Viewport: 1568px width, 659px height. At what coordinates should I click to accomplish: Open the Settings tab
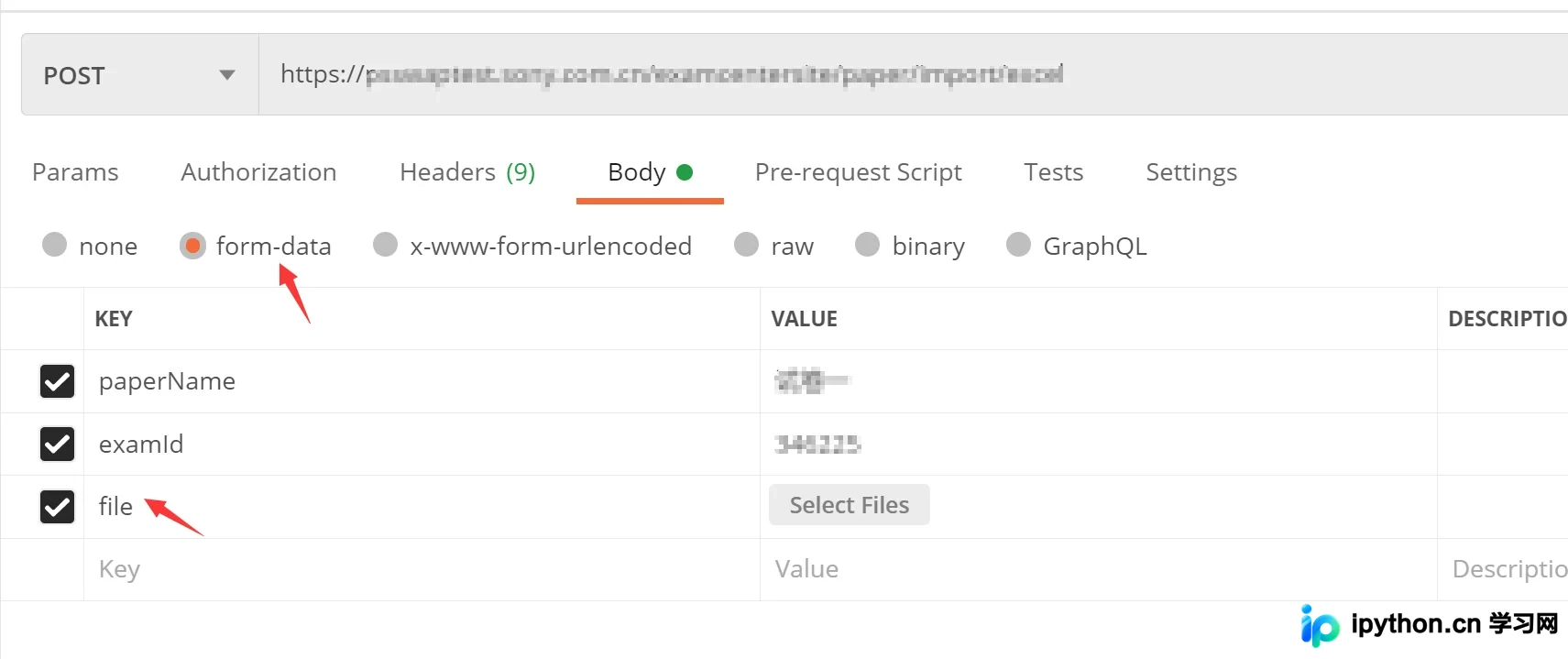1191,172
